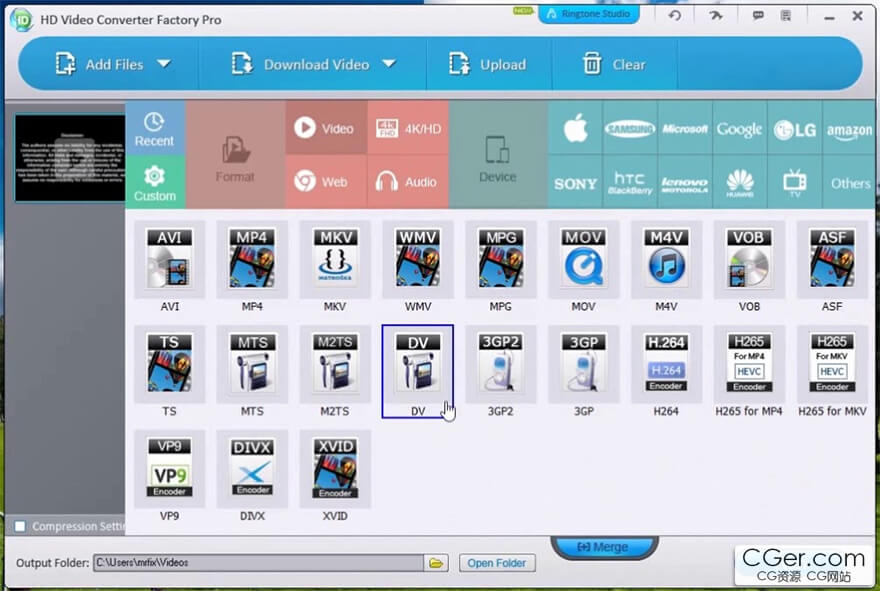Open TV device presets
Screen dimensions: 880x591
pos(795,182)
